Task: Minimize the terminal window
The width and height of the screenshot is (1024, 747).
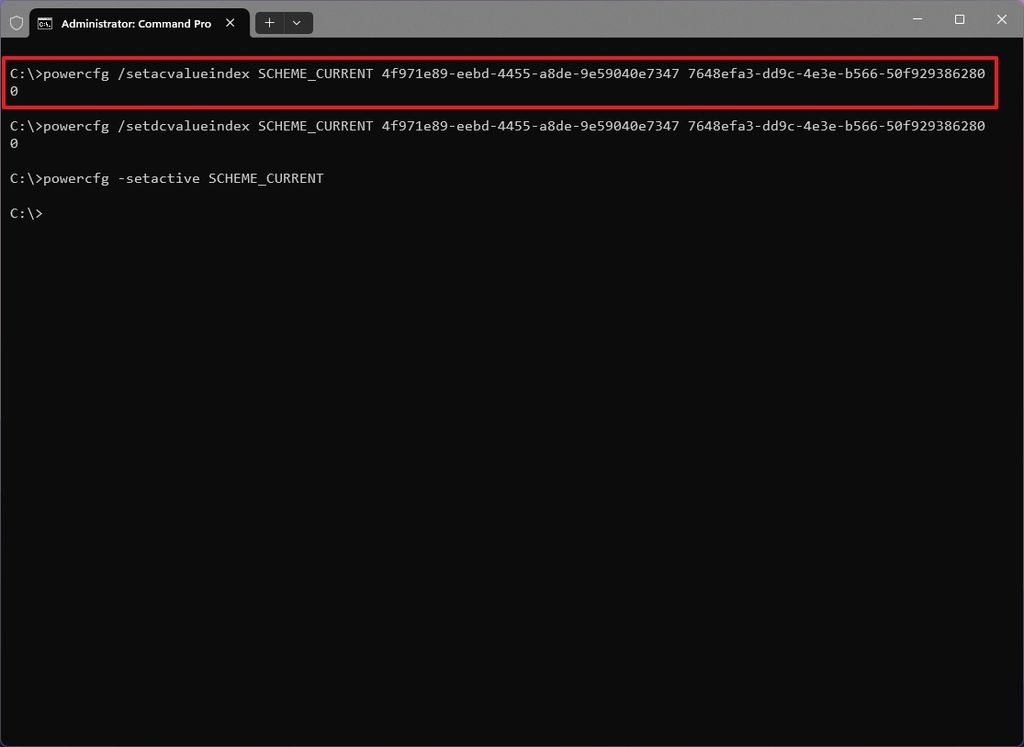Action: pyautogui.click(x=916, y=19)
